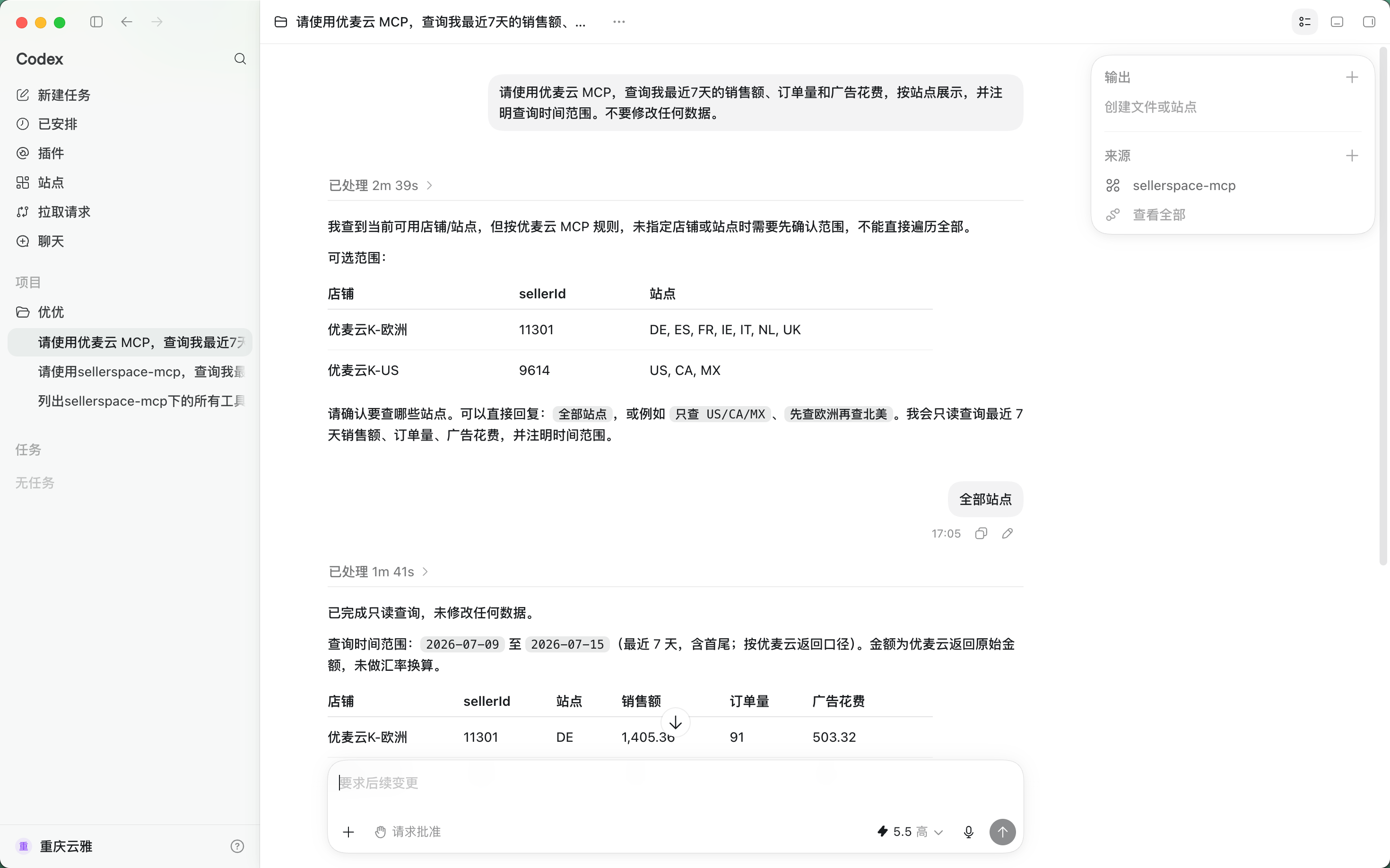Click the US, CA, MX sites cell
This screenshot has width=1390, height=868.
tap(685, 370)
